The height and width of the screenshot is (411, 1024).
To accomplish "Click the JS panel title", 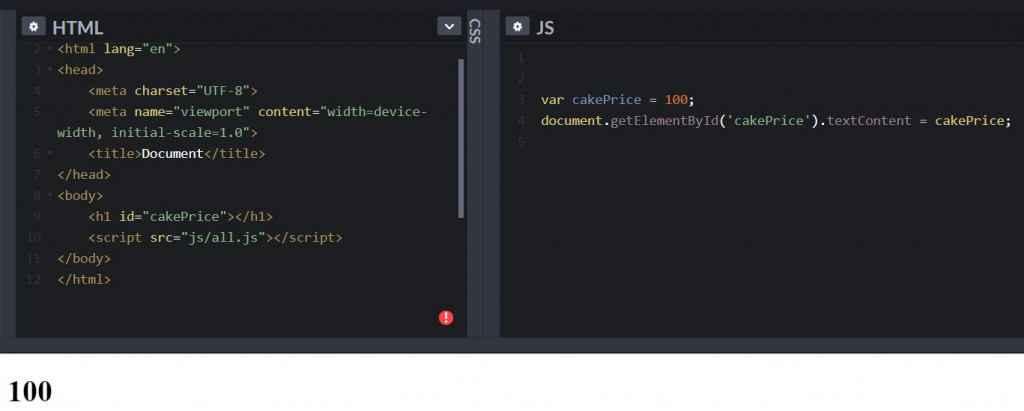I will coord(545,27).
